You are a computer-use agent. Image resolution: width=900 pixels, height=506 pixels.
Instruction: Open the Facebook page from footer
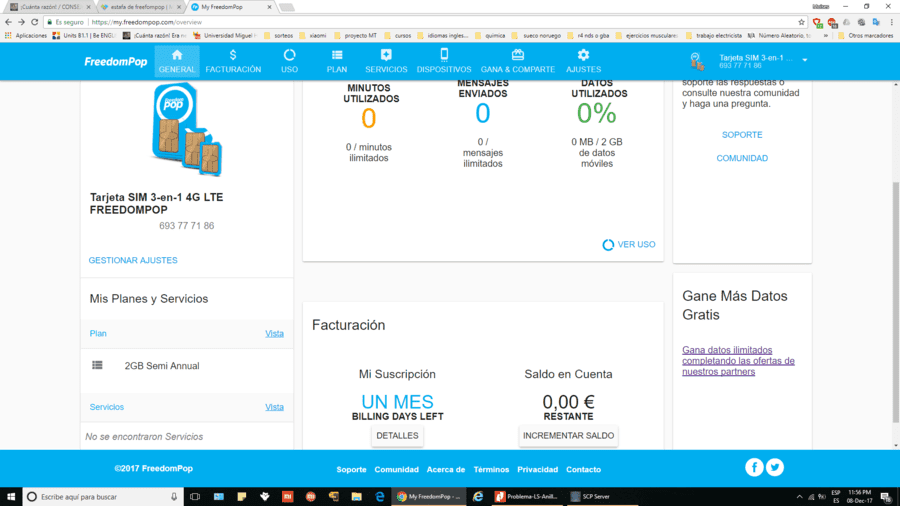pos(754,468)
